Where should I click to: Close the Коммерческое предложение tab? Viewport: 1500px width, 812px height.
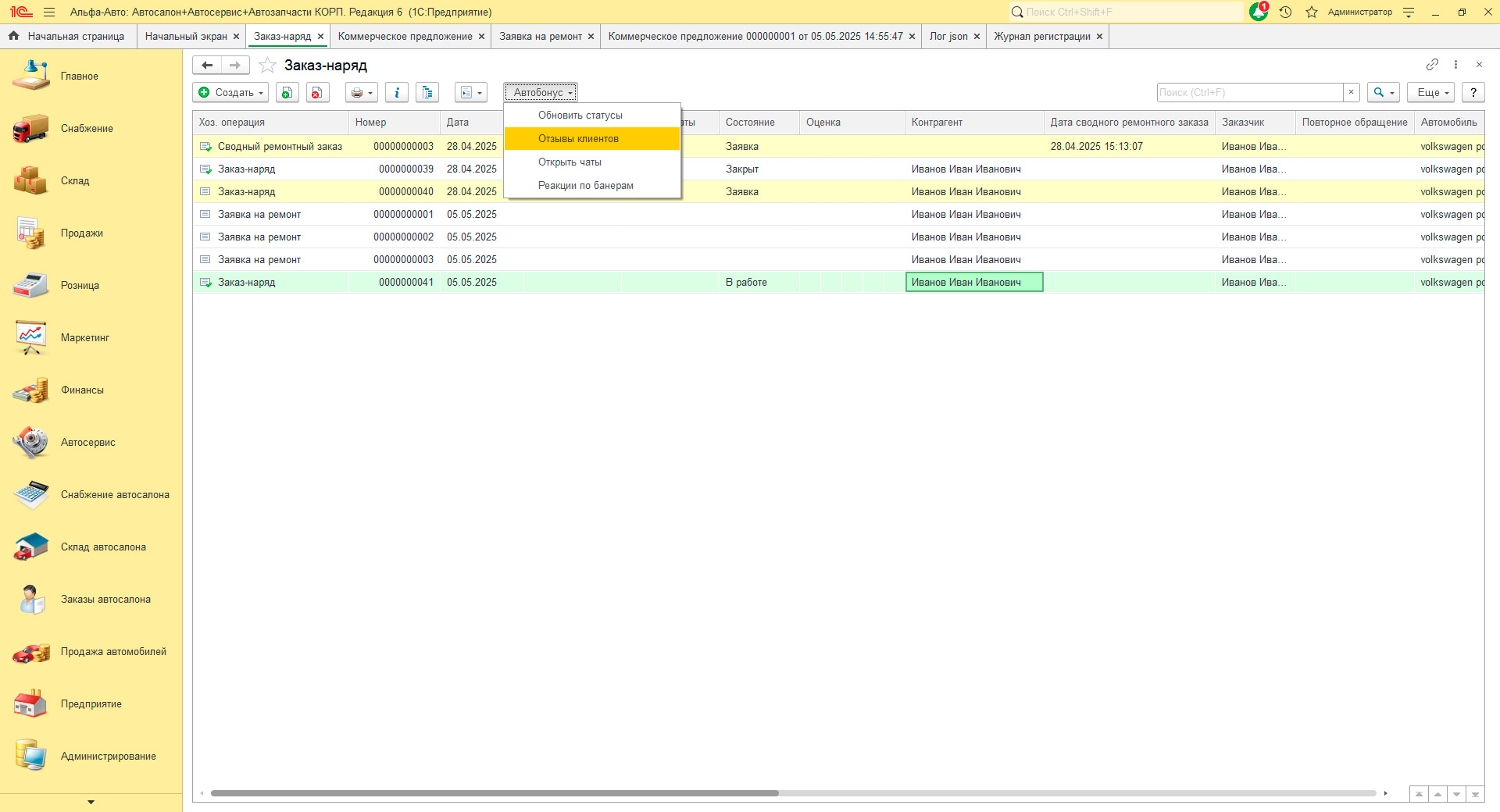[x=481, y=37]
